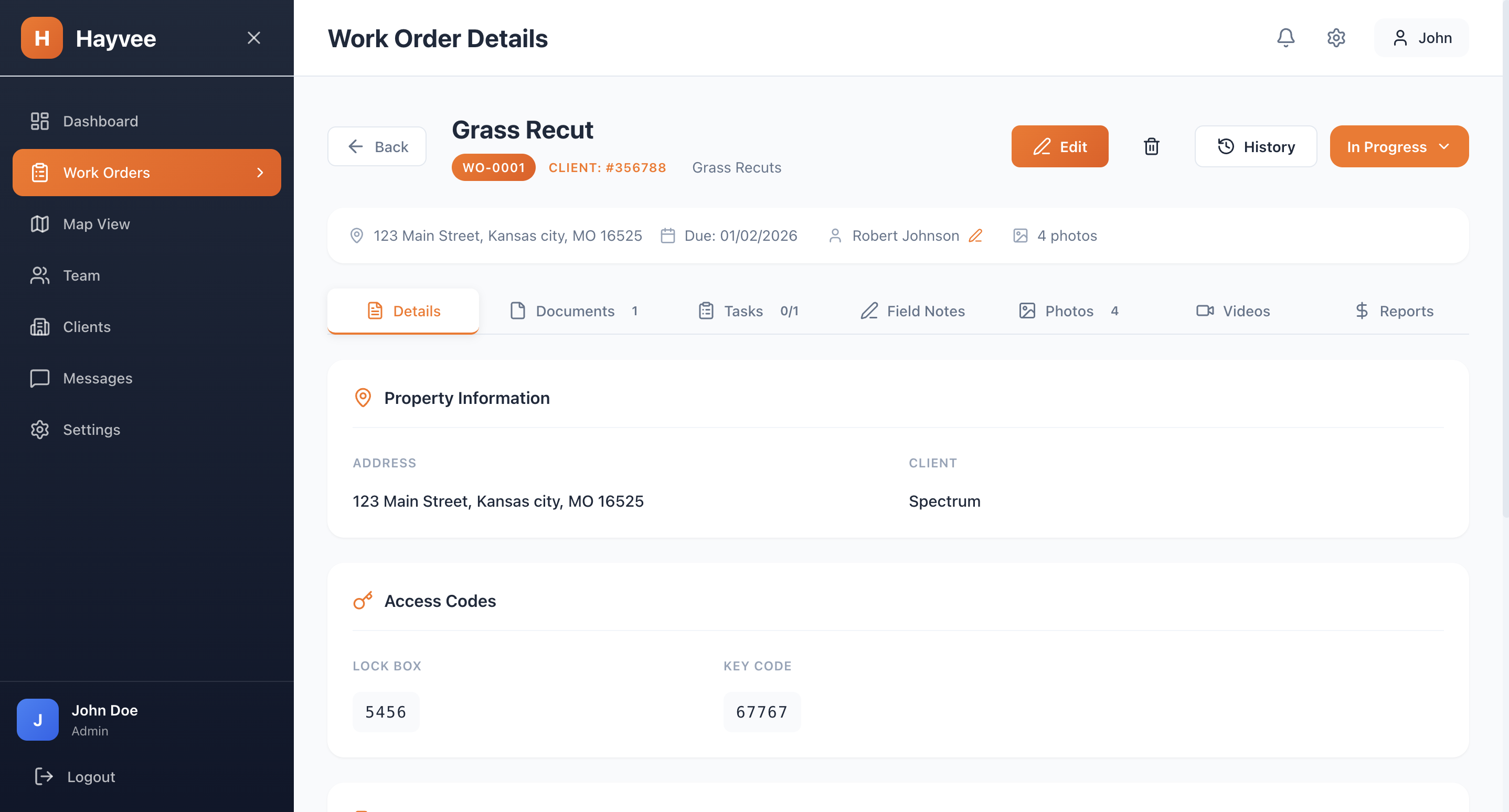Click the notifications bell icon
The height and width of the screenshot is (812, 1509).
click(x=1285, y=38)
